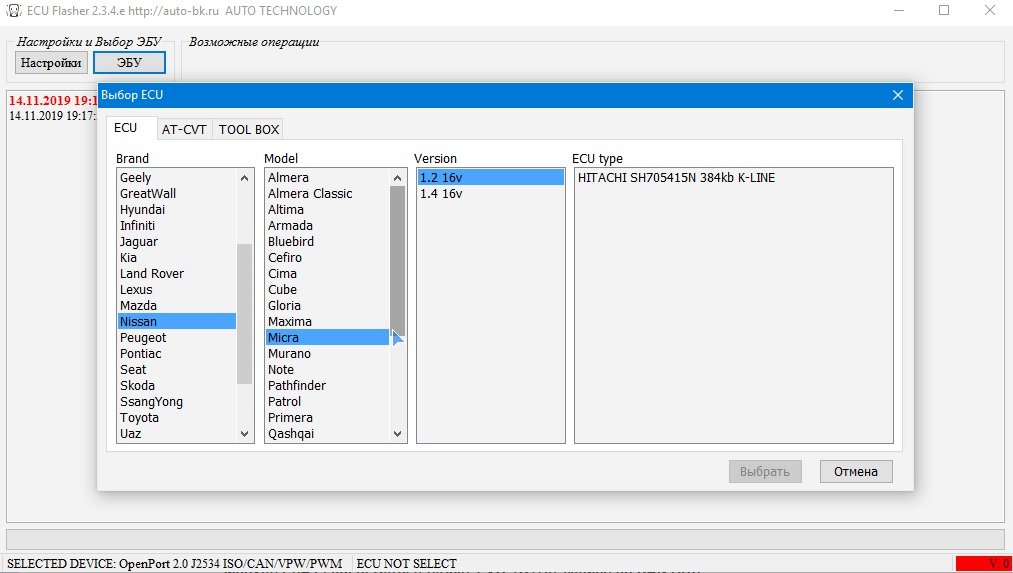Select GreatWall in the Brand list

176,194
